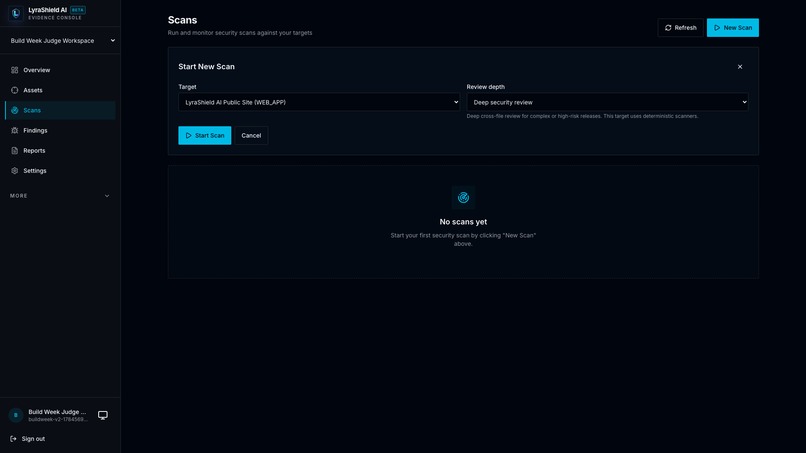Image resolution: width=806 pixels, height=453 pixels.
Task: Click the Scans page heading
Action: (x=182, y=20)
